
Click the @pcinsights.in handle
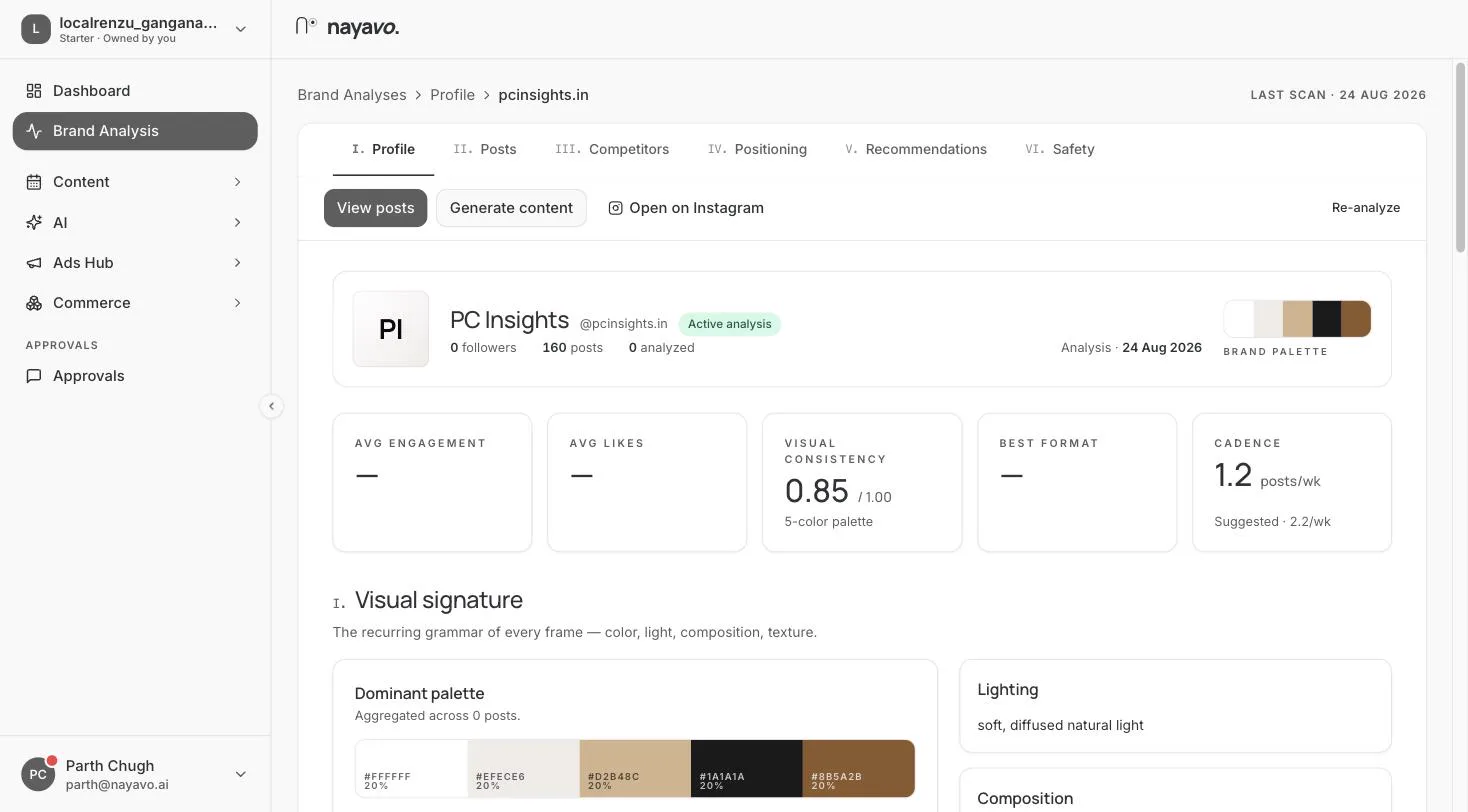623,324
